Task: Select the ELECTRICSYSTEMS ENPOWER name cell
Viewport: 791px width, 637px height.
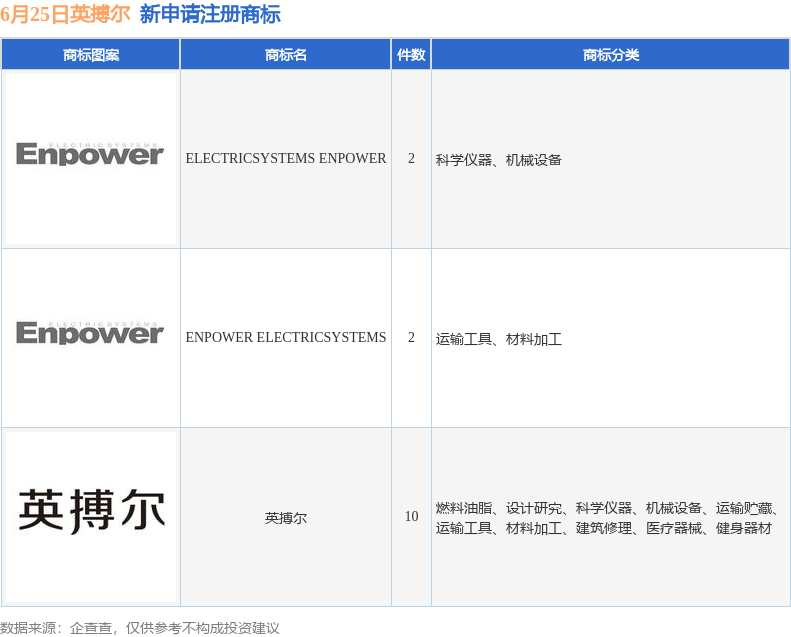Action: click(286, 159)
